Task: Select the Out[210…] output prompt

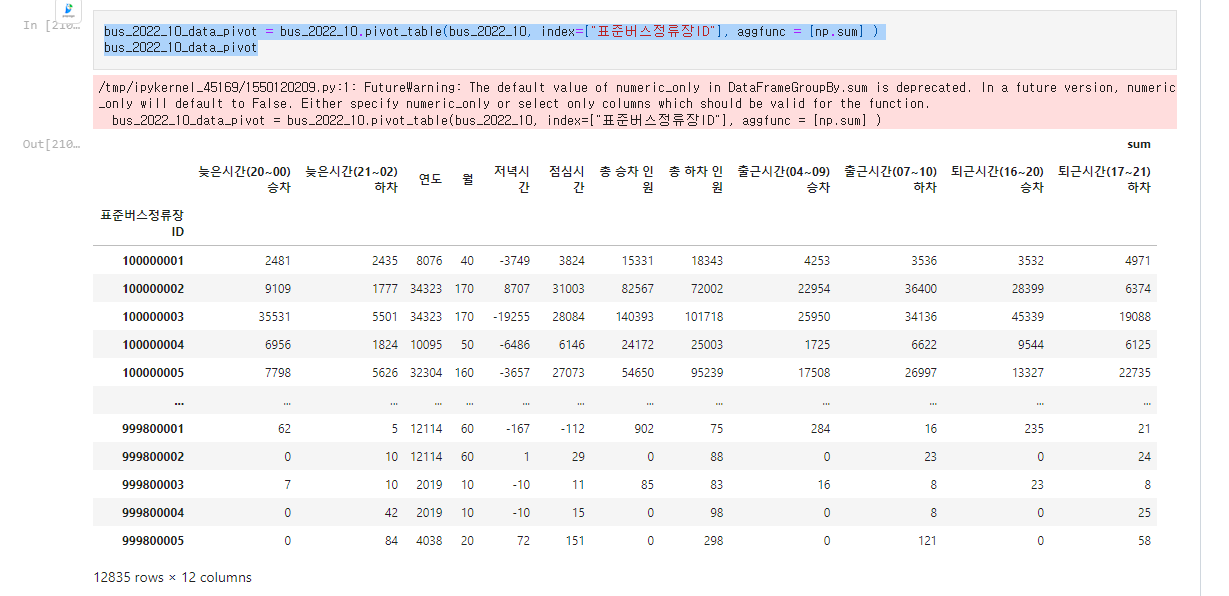Action: point(52,144)
